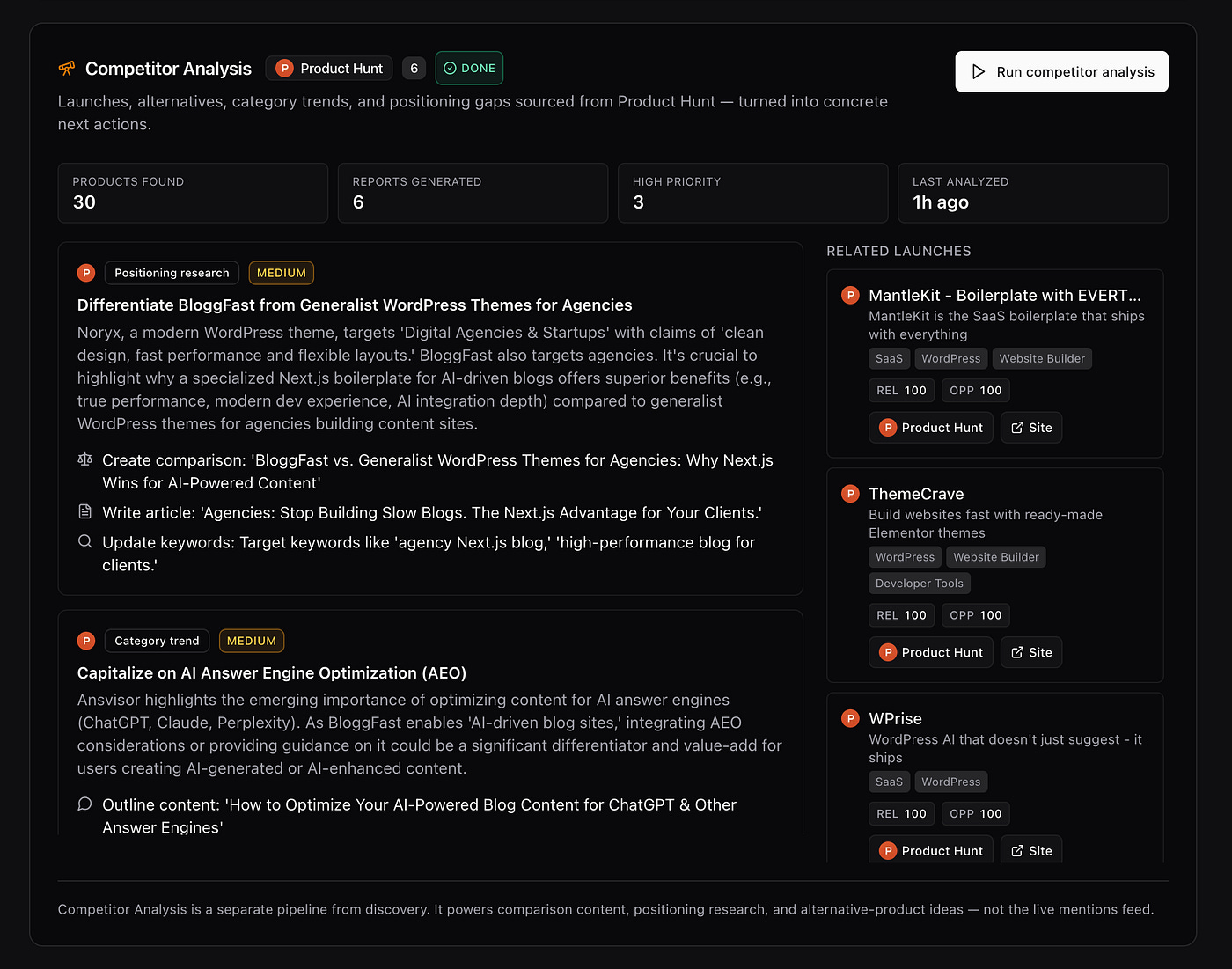The width and height of the screenshot is (1232, 969).
Task: Click Product Hunt icon beside WPrise title
Action: pyautogui.click(x=850, y=718)
